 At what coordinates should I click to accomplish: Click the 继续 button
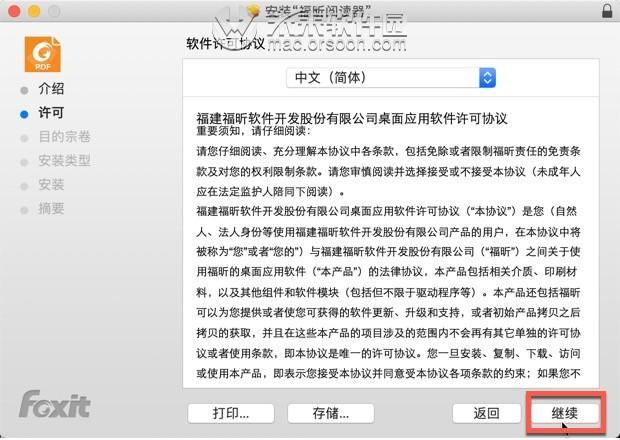point(565,414)
